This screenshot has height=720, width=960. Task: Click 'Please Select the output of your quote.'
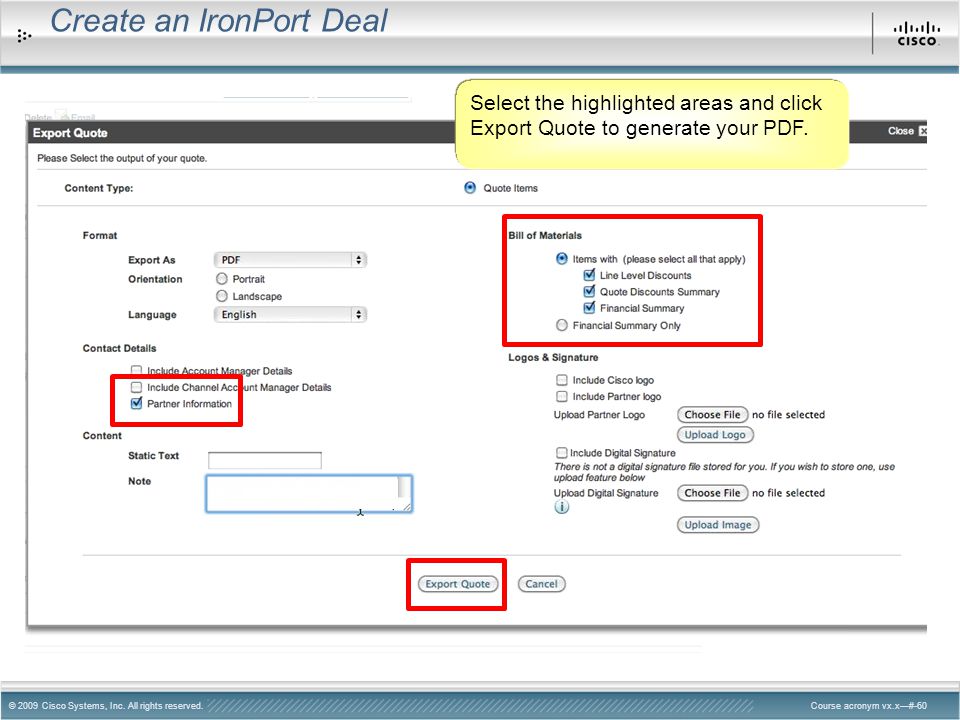click(x=122, y=158)
